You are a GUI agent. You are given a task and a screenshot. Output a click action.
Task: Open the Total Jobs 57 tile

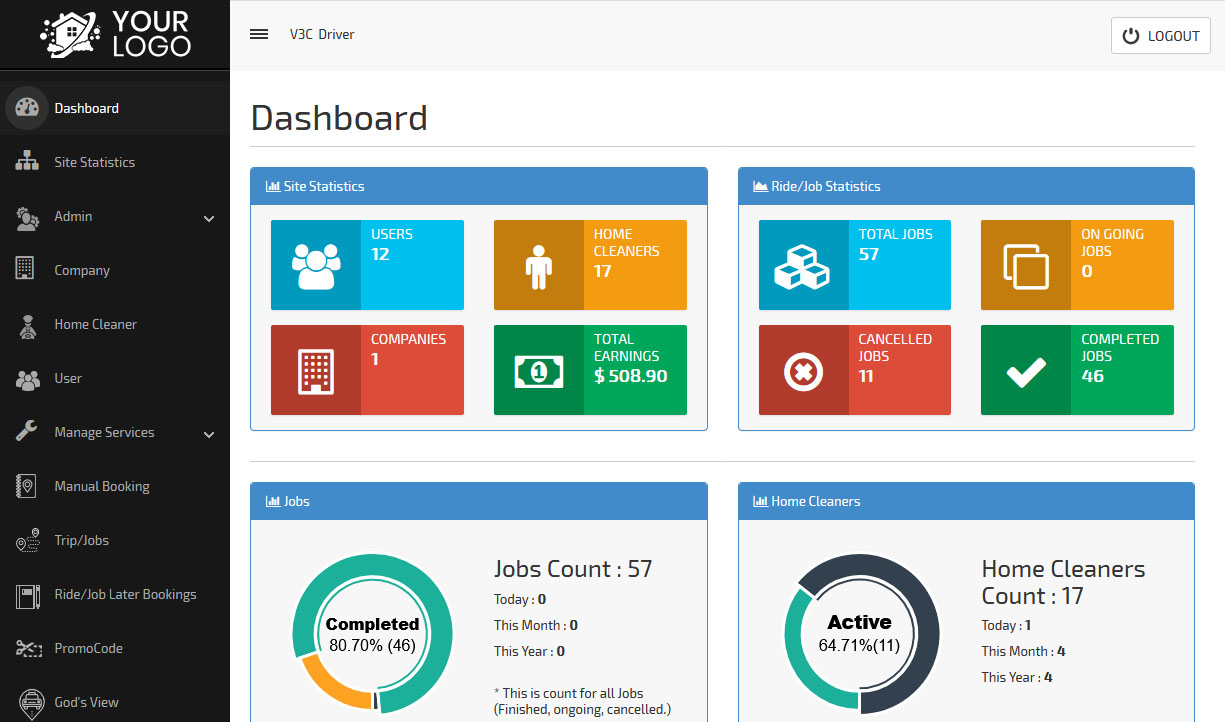(x=855, y=265)
